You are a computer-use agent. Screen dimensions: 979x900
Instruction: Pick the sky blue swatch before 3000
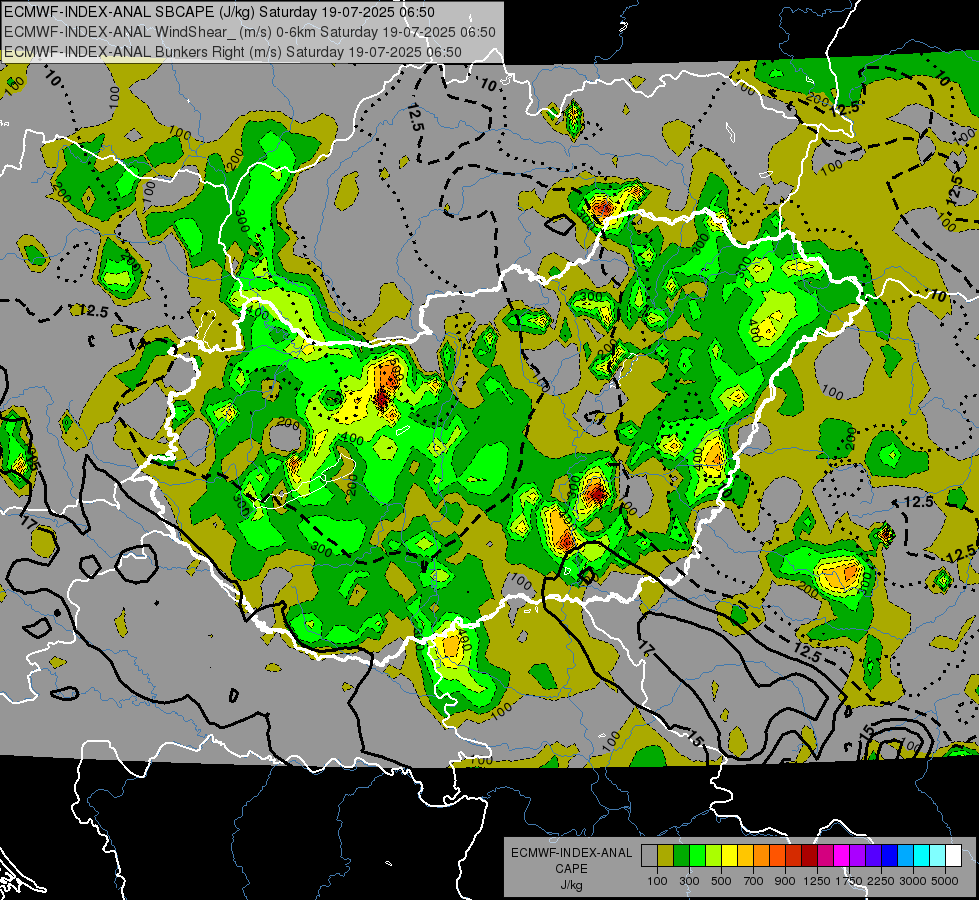[905, 856]
